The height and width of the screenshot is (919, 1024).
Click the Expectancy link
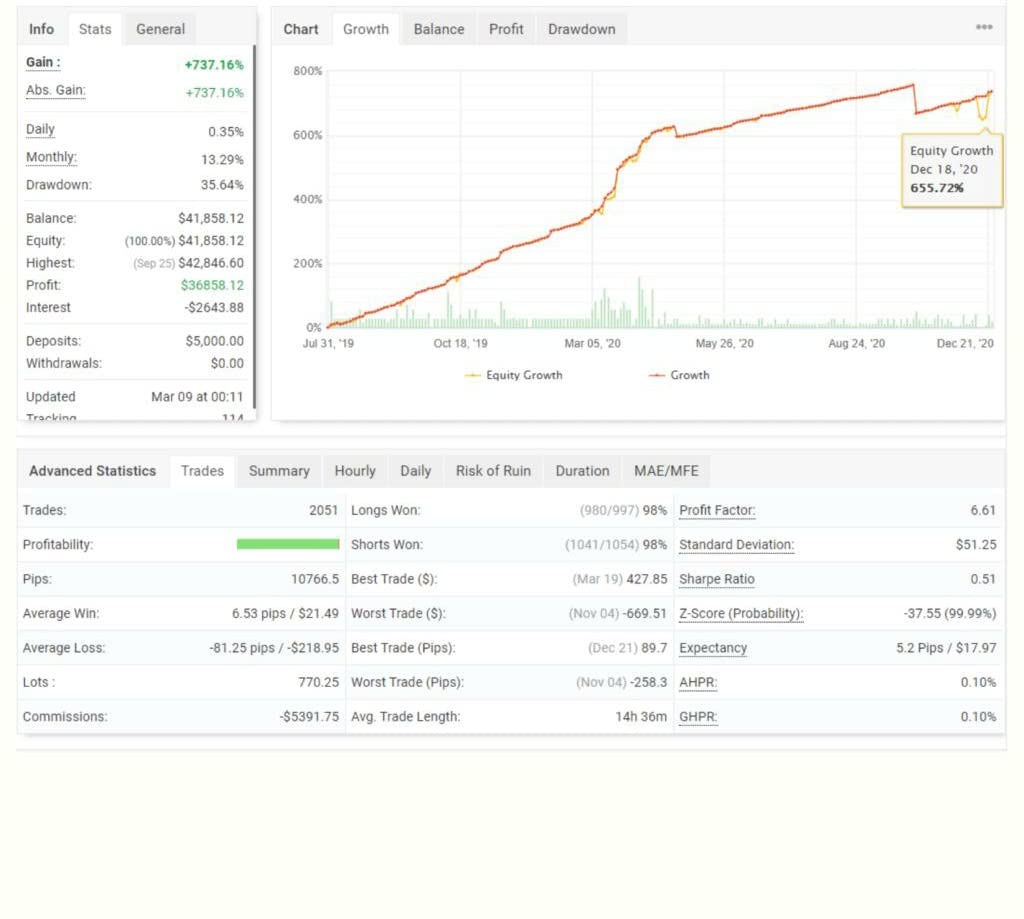pos(712,648)
